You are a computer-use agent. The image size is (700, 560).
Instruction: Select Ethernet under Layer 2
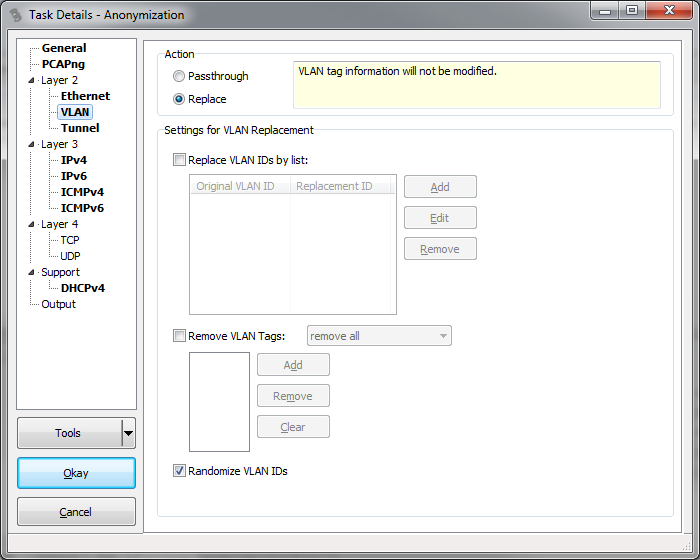click(85, 96)
